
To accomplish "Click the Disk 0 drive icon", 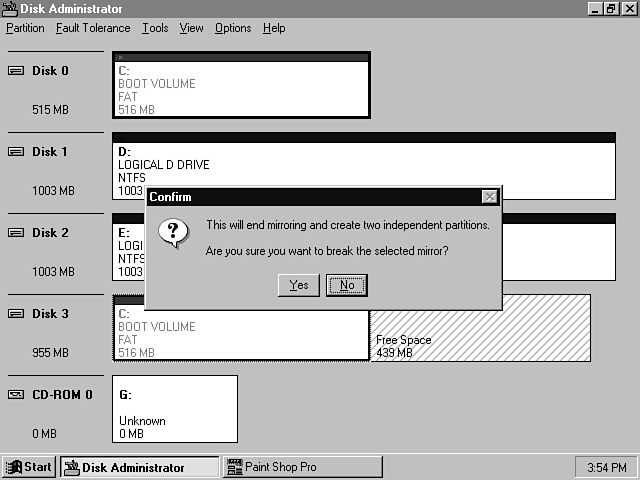I will point(15,70).
